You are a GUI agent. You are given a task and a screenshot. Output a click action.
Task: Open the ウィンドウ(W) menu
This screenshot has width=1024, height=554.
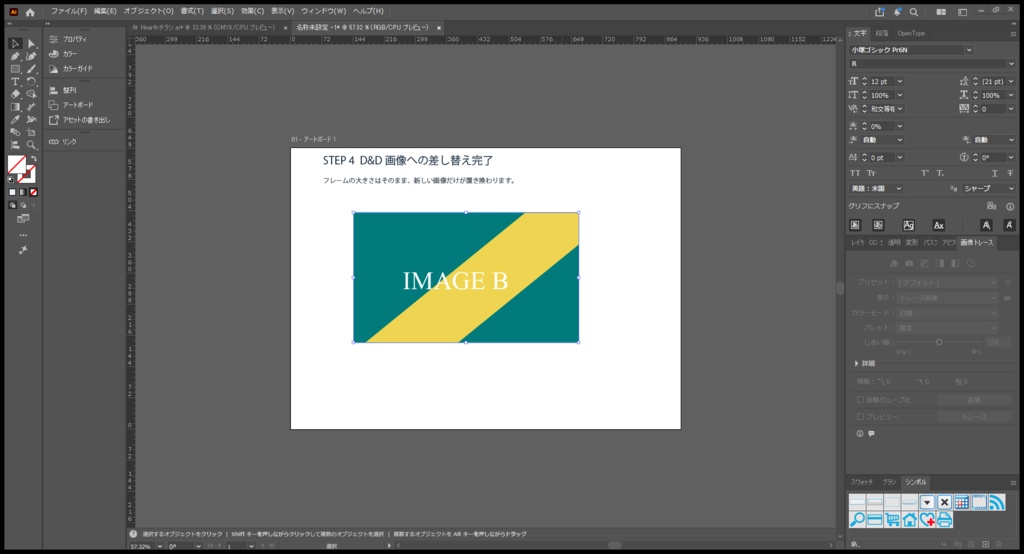(x=323, y=11)
